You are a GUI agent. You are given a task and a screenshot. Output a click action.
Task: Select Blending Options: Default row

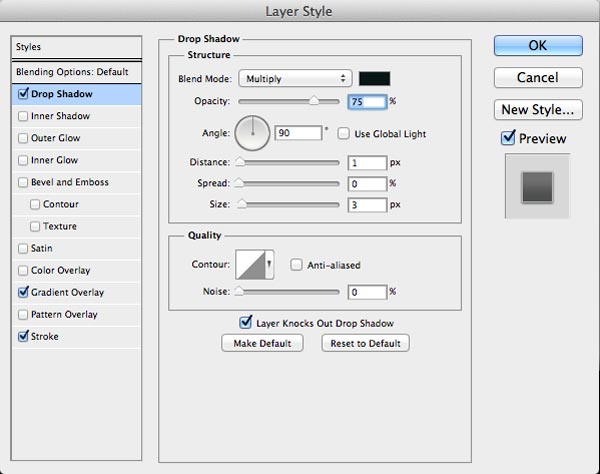[x=77, y=72]
